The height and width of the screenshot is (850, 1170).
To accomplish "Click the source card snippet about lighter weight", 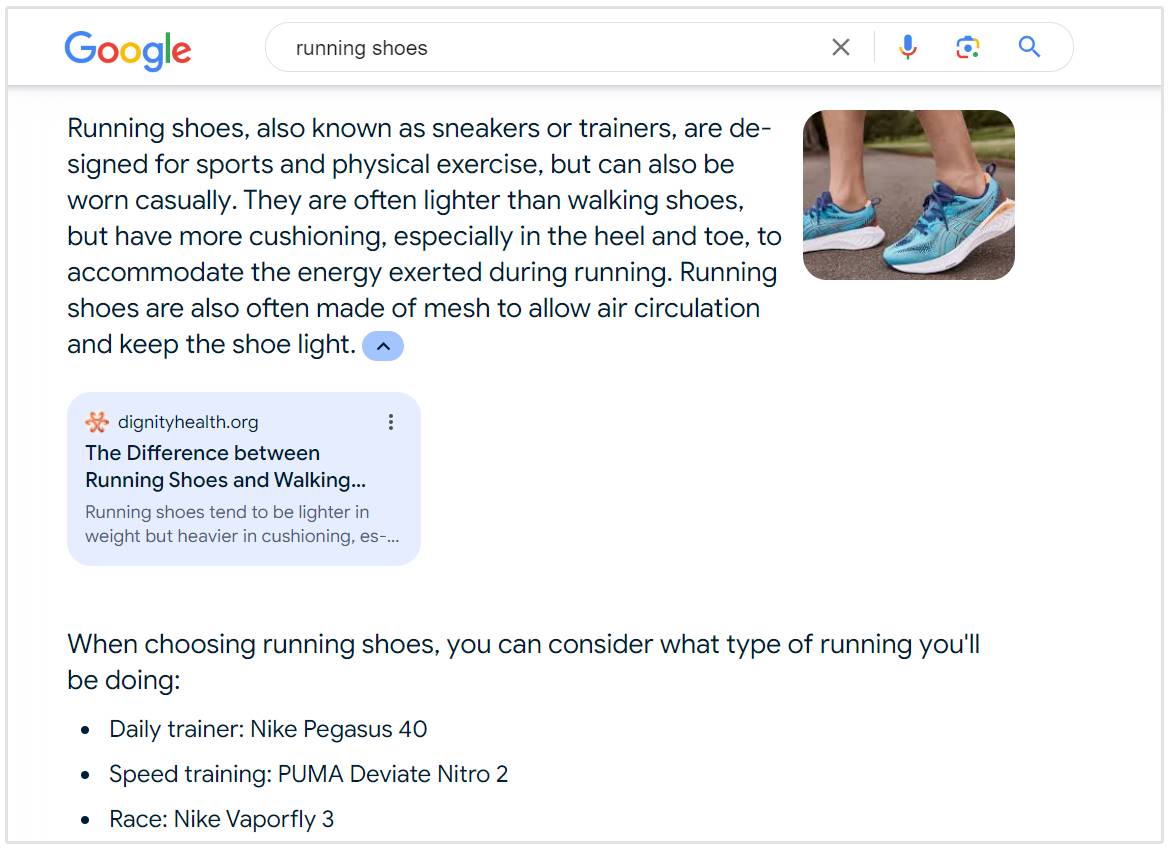I will tap(241, 524).
